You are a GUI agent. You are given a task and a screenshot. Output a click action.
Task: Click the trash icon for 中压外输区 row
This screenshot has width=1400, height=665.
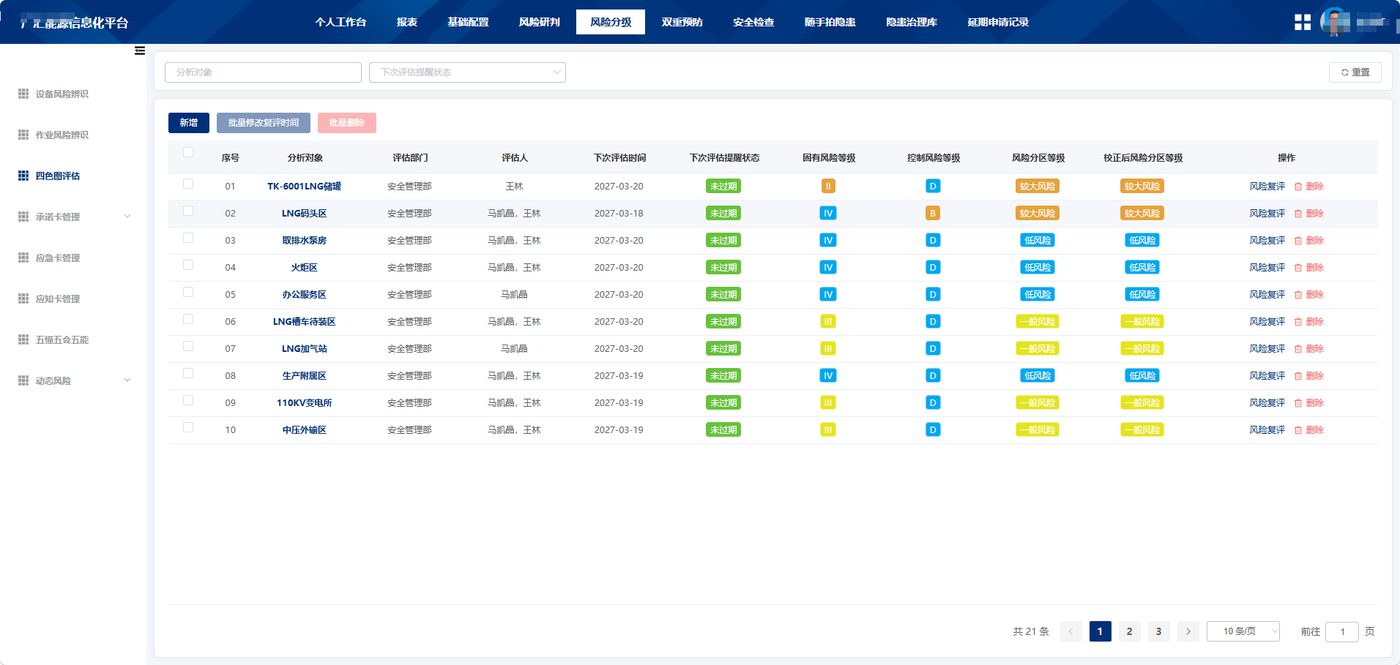1298,429
